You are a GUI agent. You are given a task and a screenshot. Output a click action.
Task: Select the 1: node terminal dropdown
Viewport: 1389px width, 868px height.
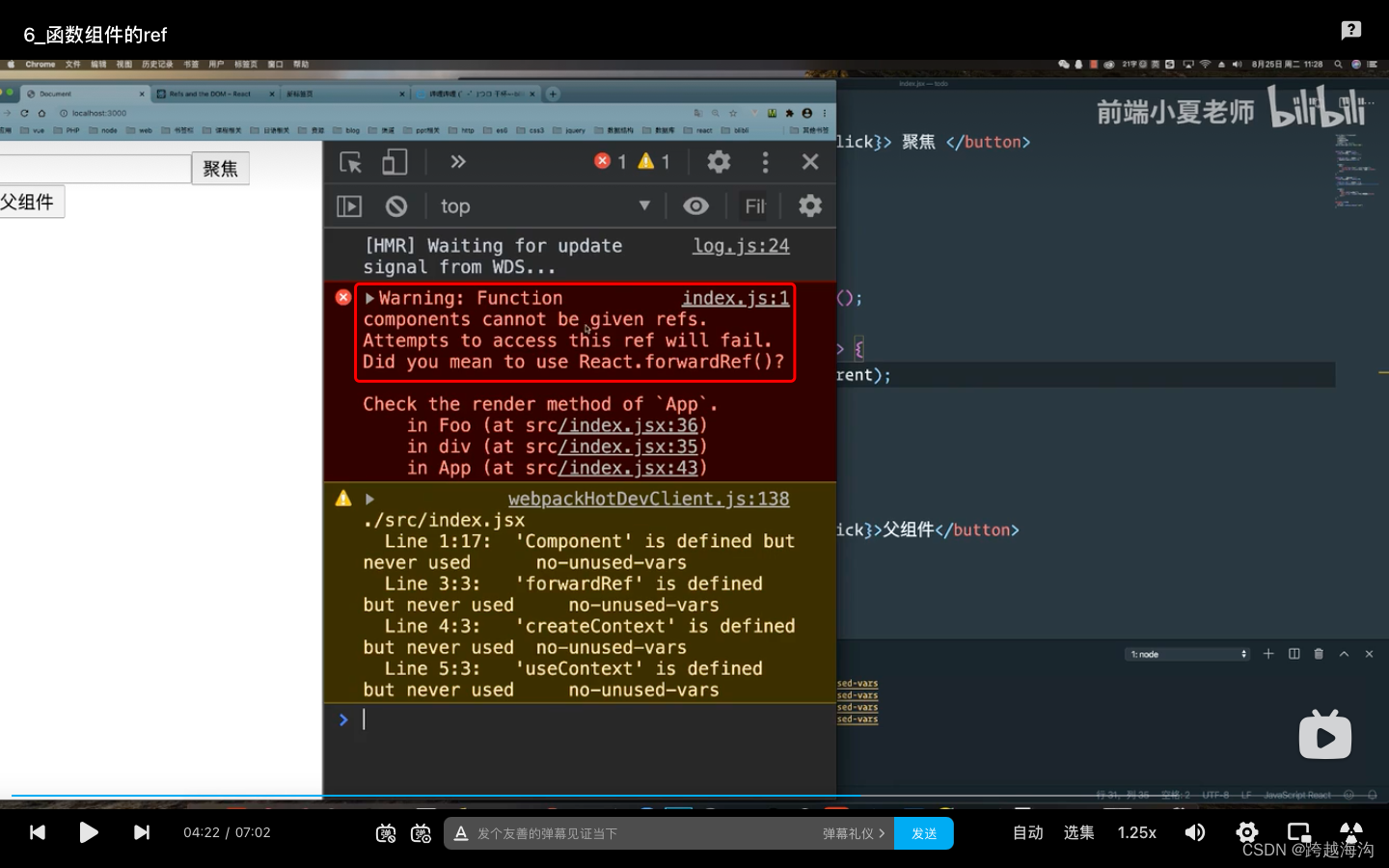[x=1187, y=654]
